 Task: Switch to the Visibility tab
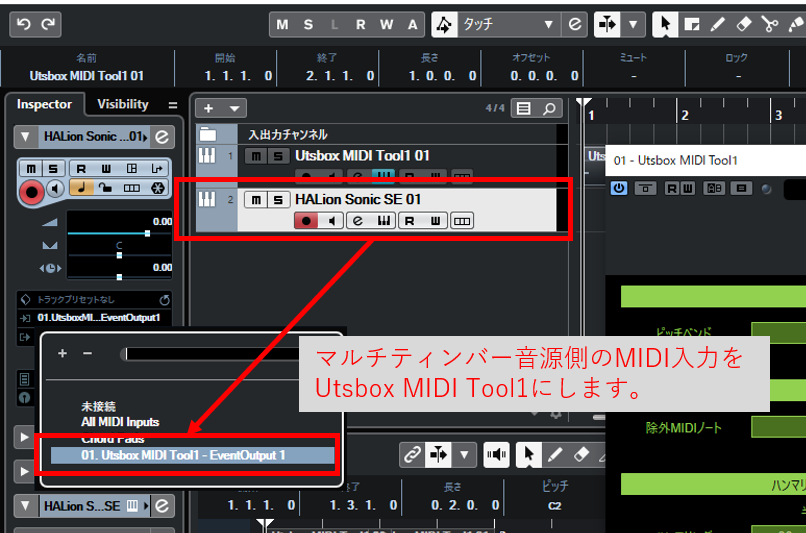pyautogui.click(x=123, y=104)
